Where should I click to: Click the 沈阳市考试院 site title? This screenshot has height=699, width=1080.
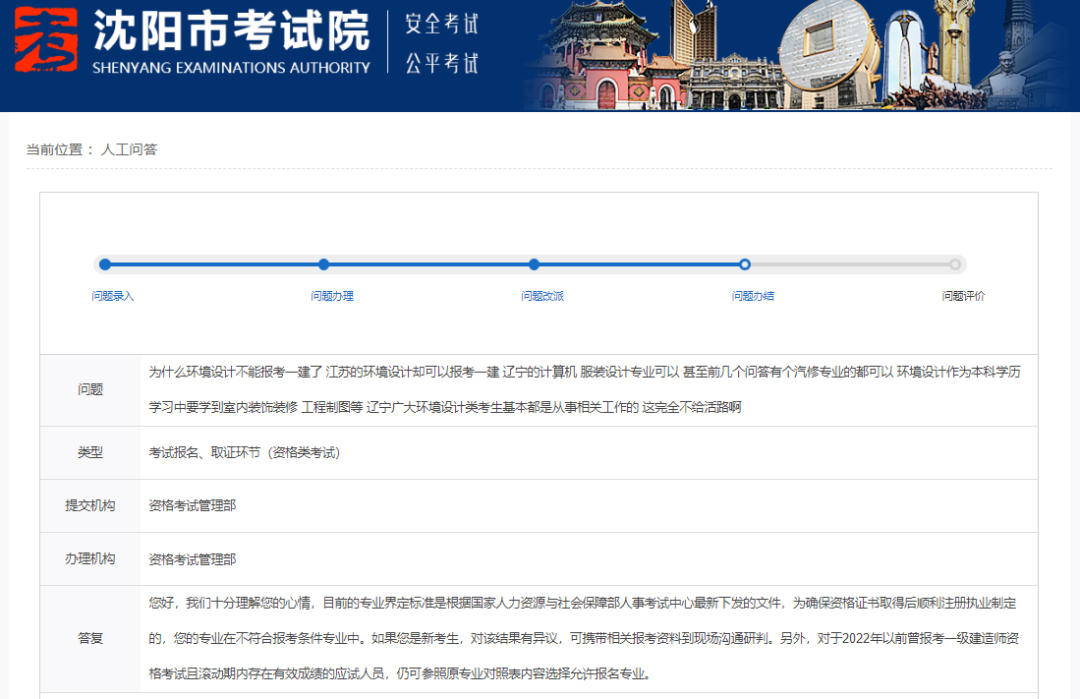point(231,32)
